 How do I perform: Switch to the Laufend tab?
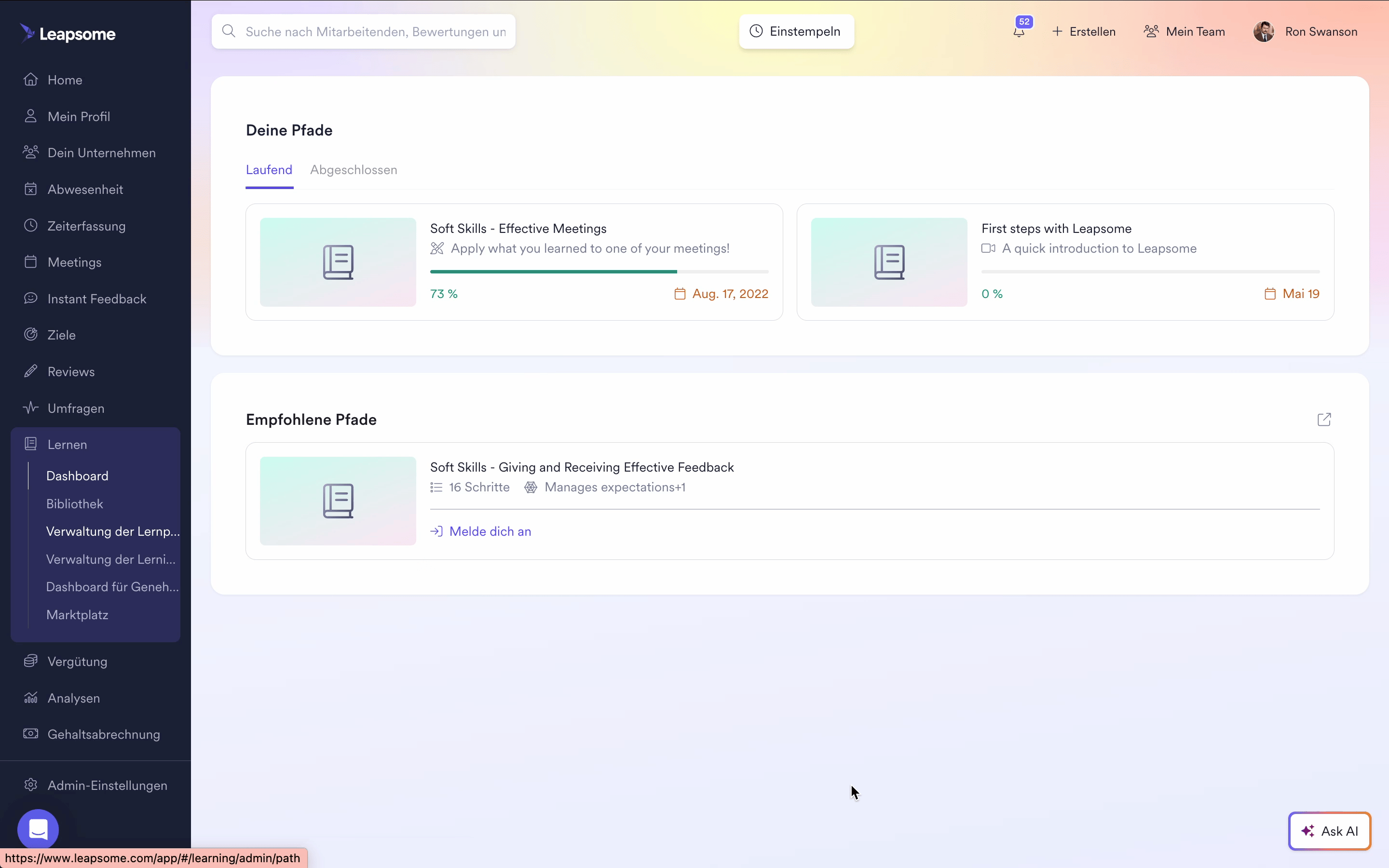[x=269, y=170]
